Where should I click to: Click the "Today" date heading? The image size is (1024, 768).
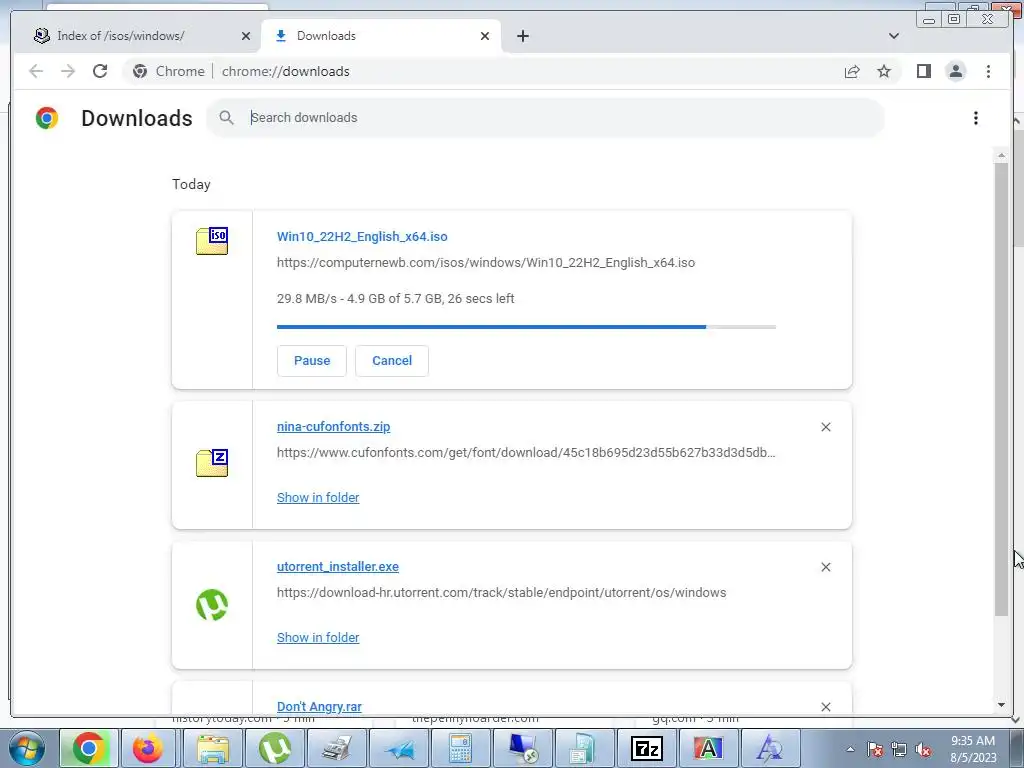click(x=191, y=184)
